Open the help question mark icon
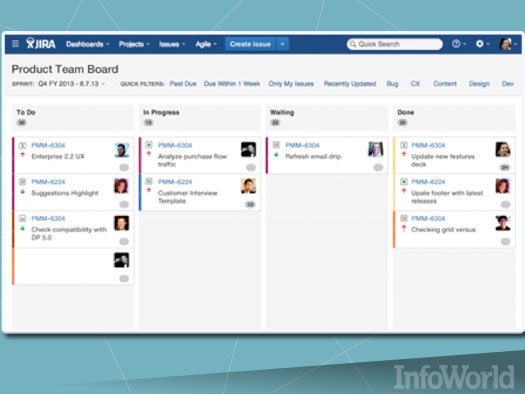The image size is (525, 394). click(x=456, y=44)
